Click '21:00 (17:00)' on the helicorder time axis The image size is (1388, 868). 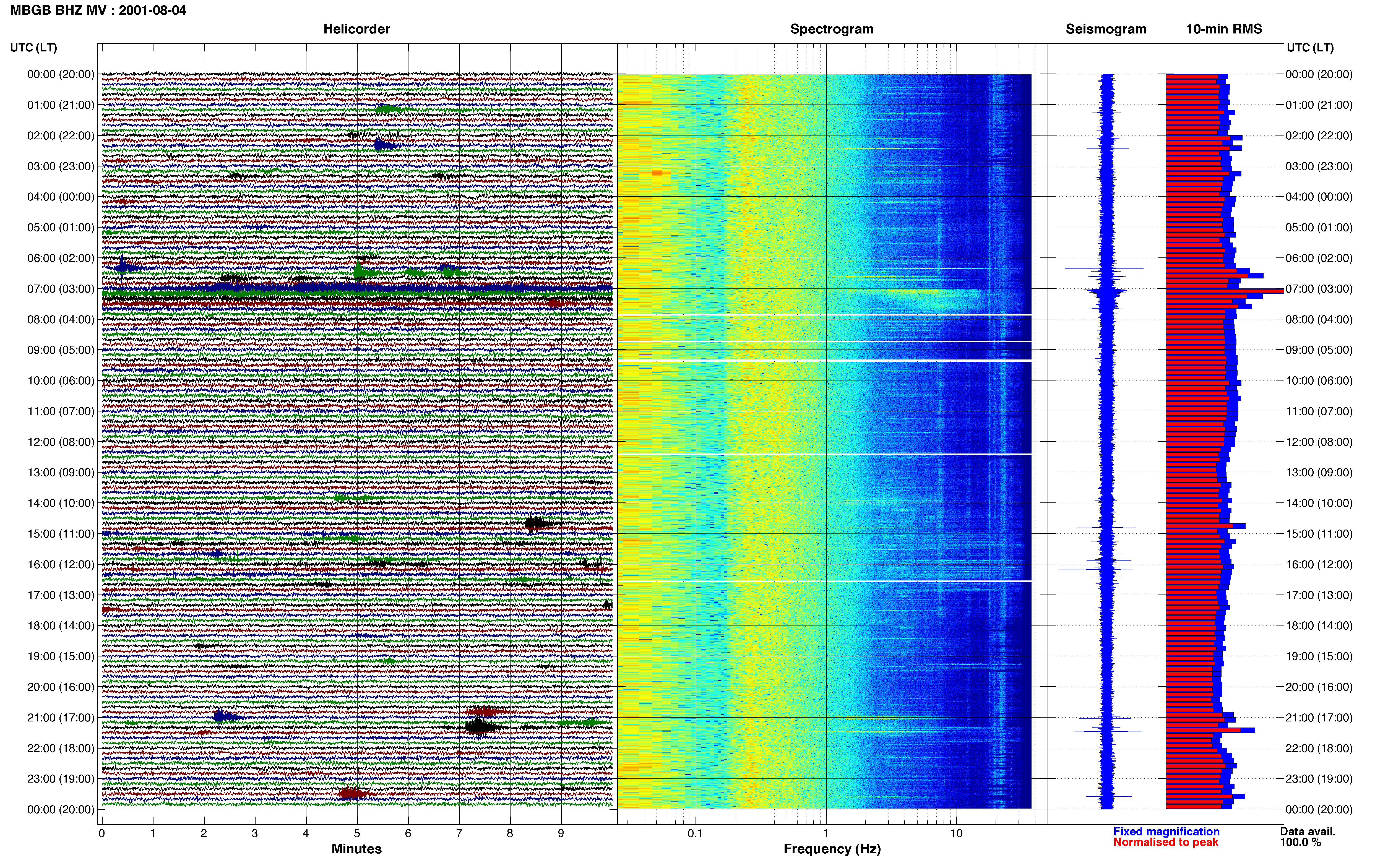61,718
